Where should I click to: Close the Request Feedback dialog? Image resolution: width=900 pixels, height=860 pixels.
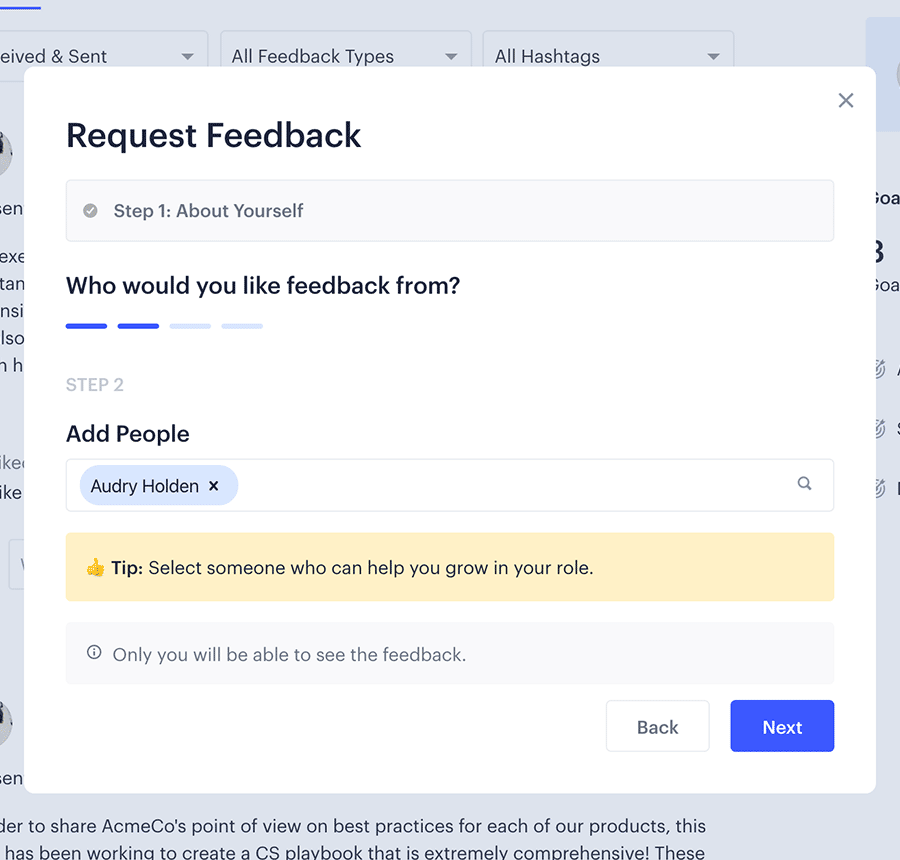coord(845,100)
